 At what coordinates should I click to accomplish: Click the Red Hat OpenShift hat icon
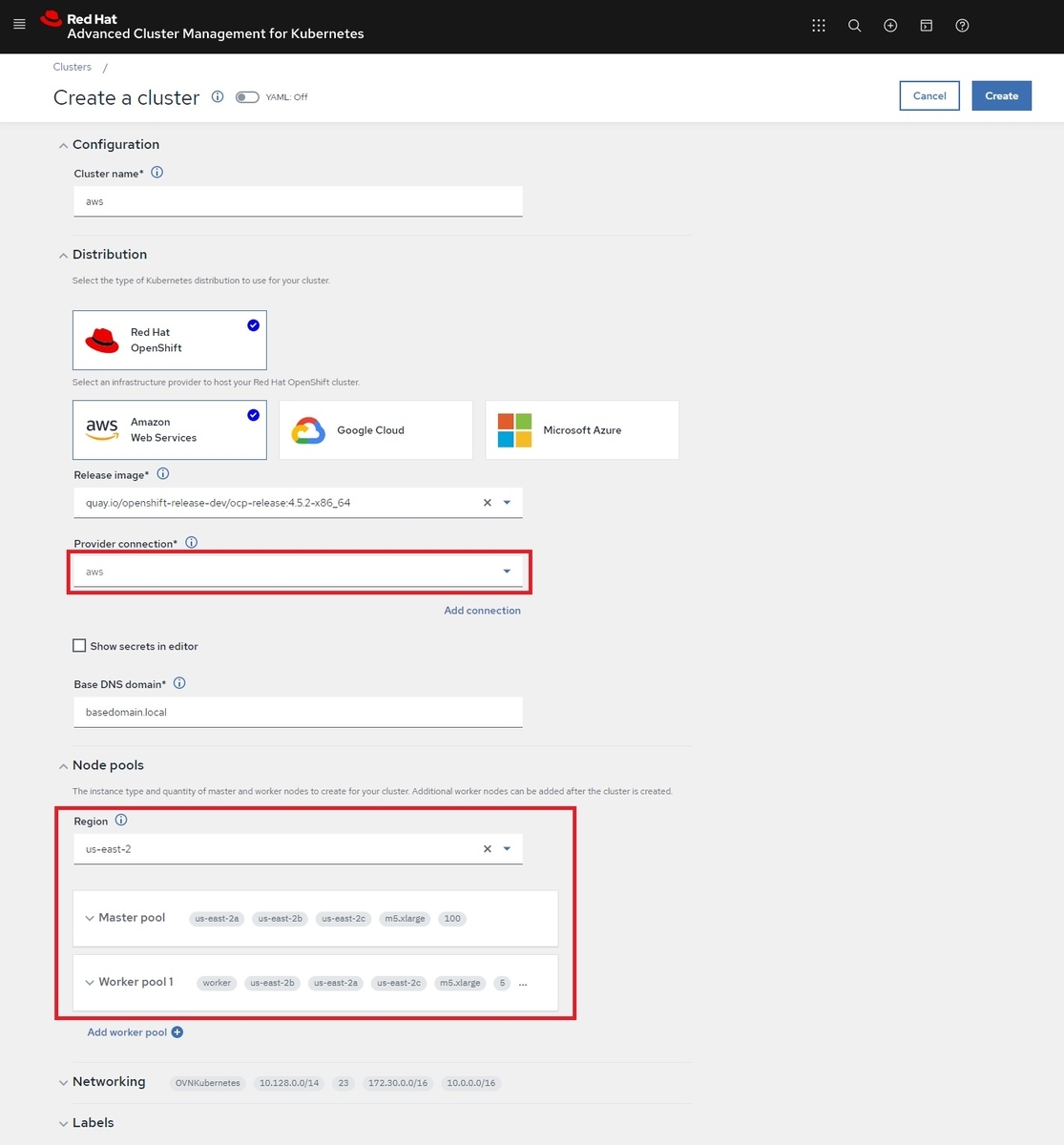(x=102, y=341)
